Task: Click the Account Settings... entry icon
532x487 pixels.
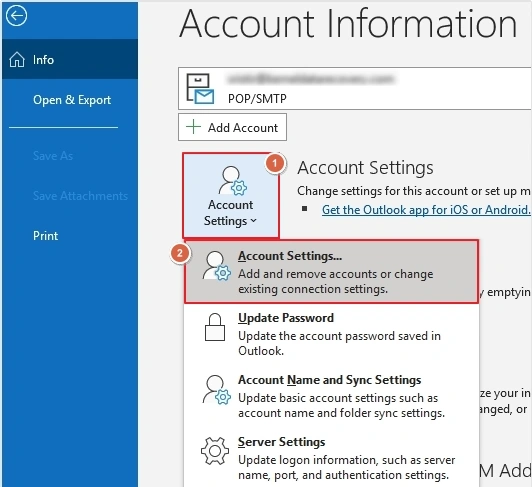Action: [216, 266]
